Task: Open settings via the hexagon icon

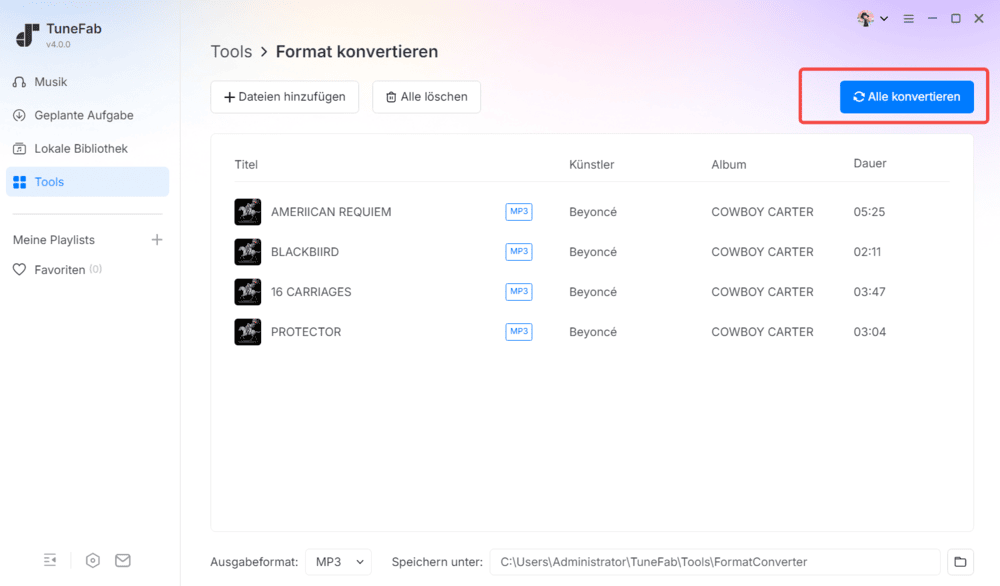Action: pyautogui.click(x=93, y=560)
